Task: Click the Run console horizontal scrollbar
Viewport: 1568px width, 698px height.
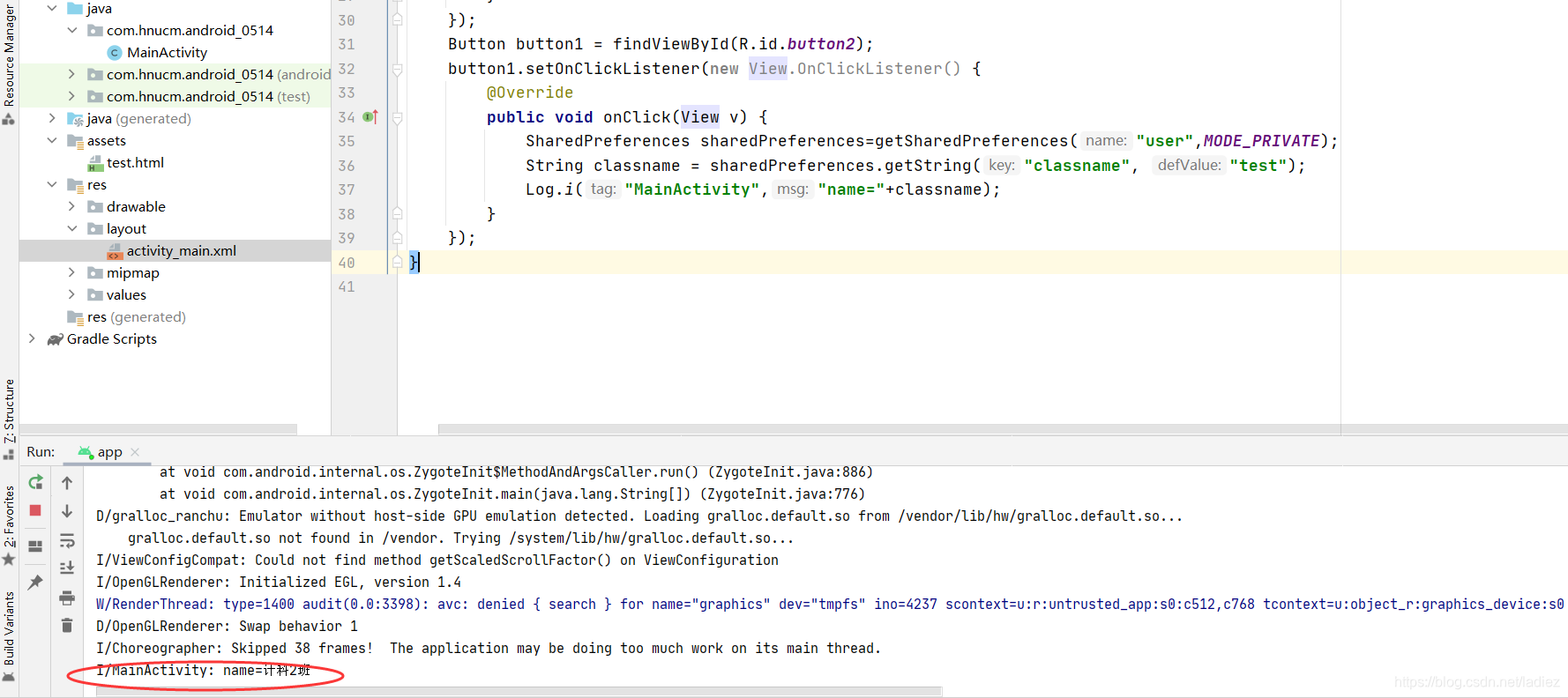Action: pyautogui.click(x=519, y=692)
